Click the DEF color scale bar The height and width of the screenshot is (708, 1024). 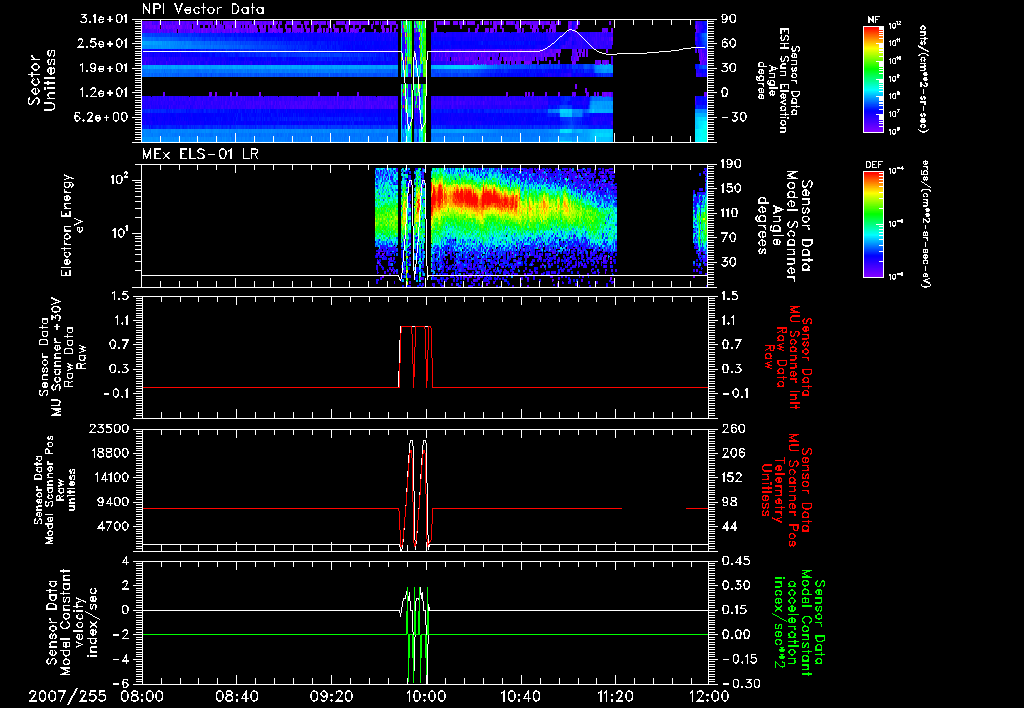click(x=873, y=224)
